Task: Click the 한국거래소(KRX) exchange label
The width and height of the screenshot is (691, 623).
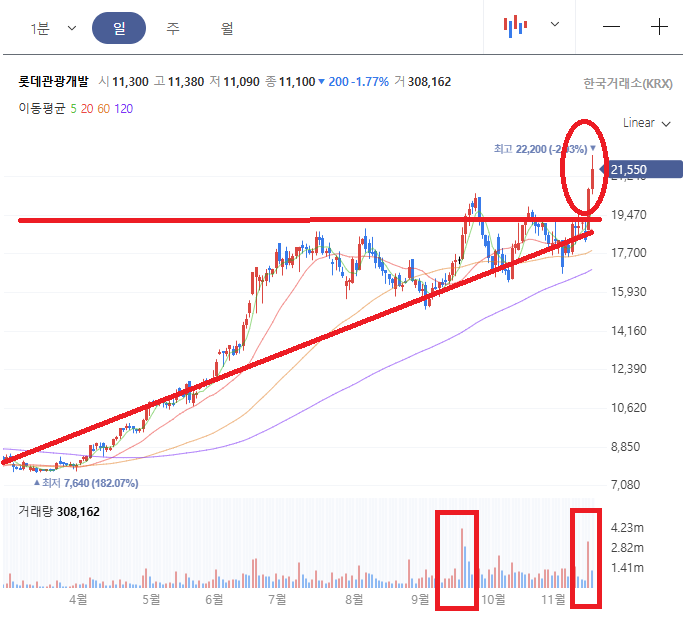Action: tap(628, 84)
